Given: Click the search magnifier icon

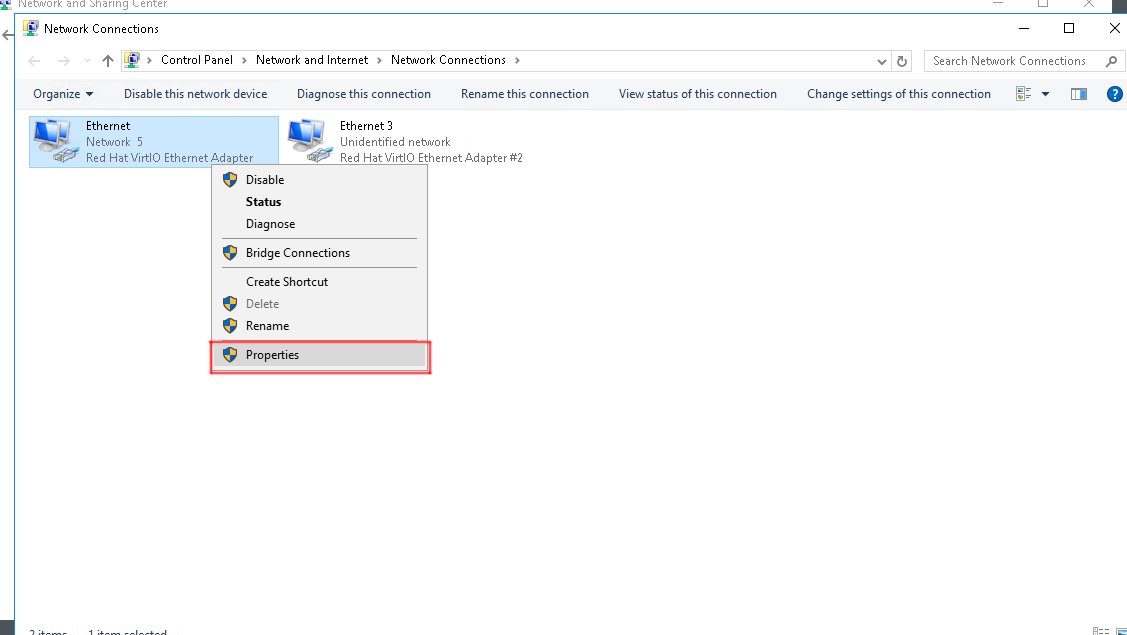Looking at the screenshot, I should tap(1111, 61).
